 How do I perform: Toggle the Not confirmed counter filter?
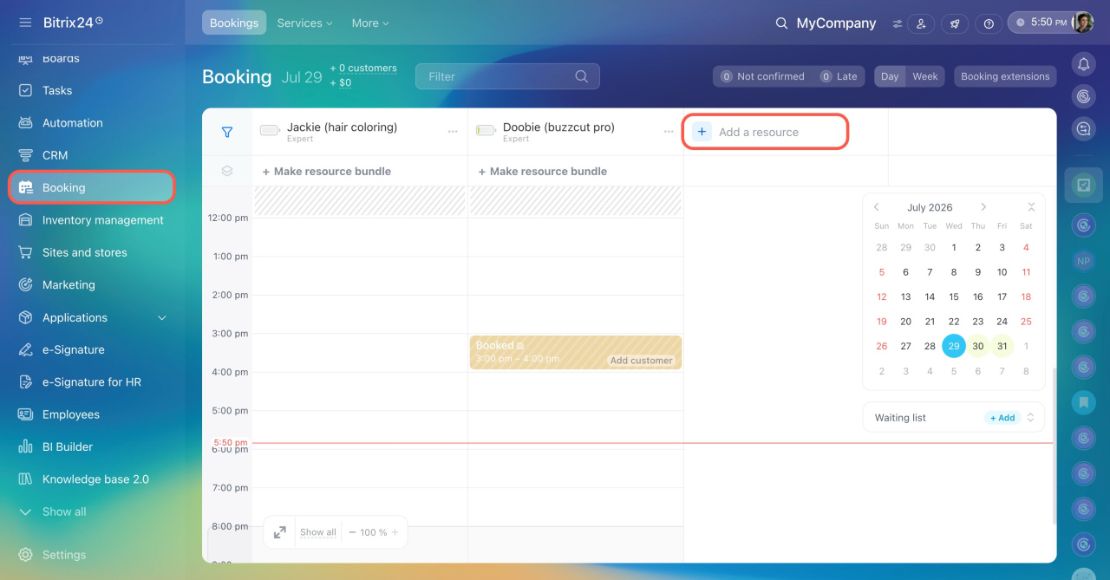coord(762,76)
